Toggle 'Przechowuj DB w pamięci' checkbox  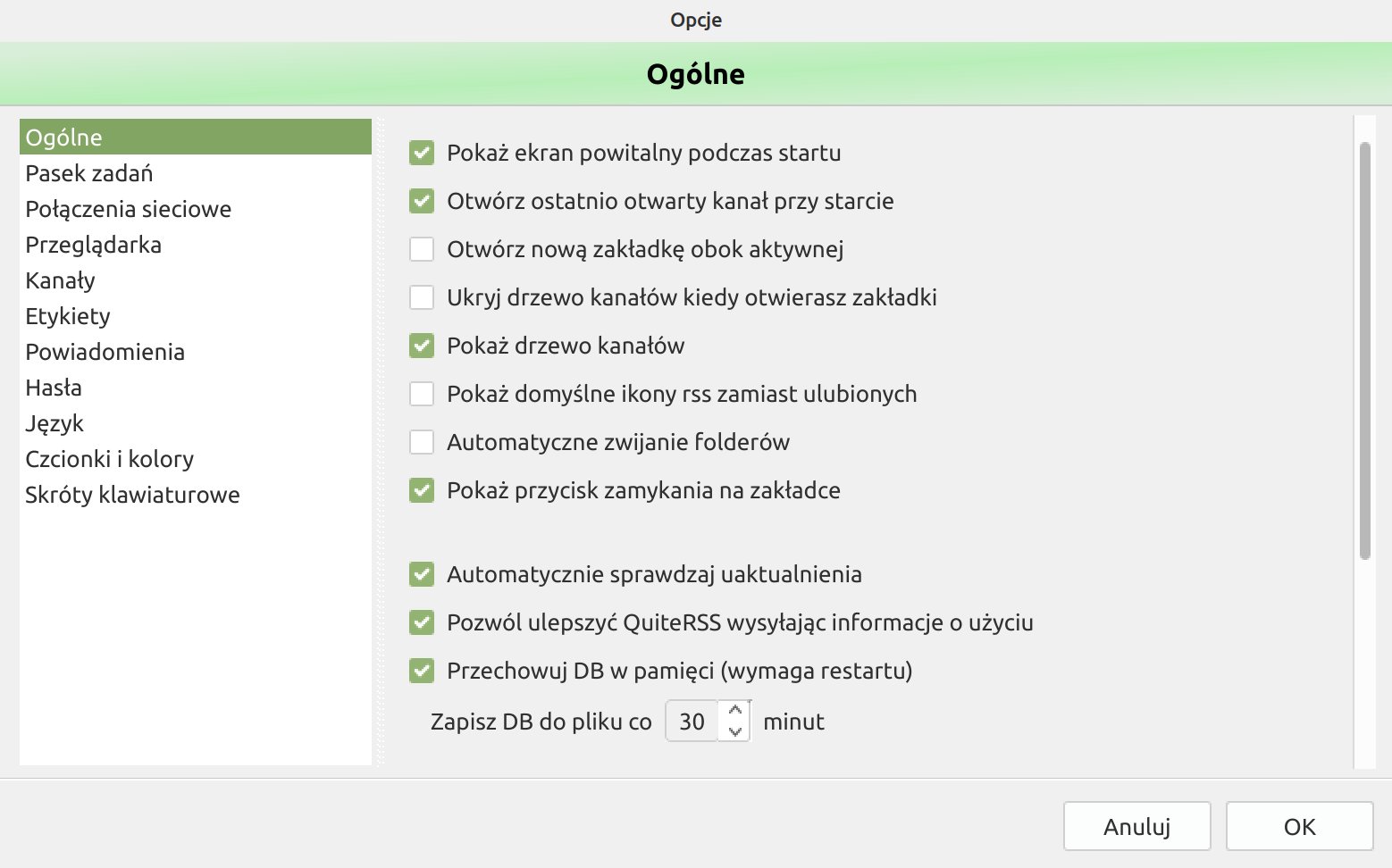click(422, 671)
